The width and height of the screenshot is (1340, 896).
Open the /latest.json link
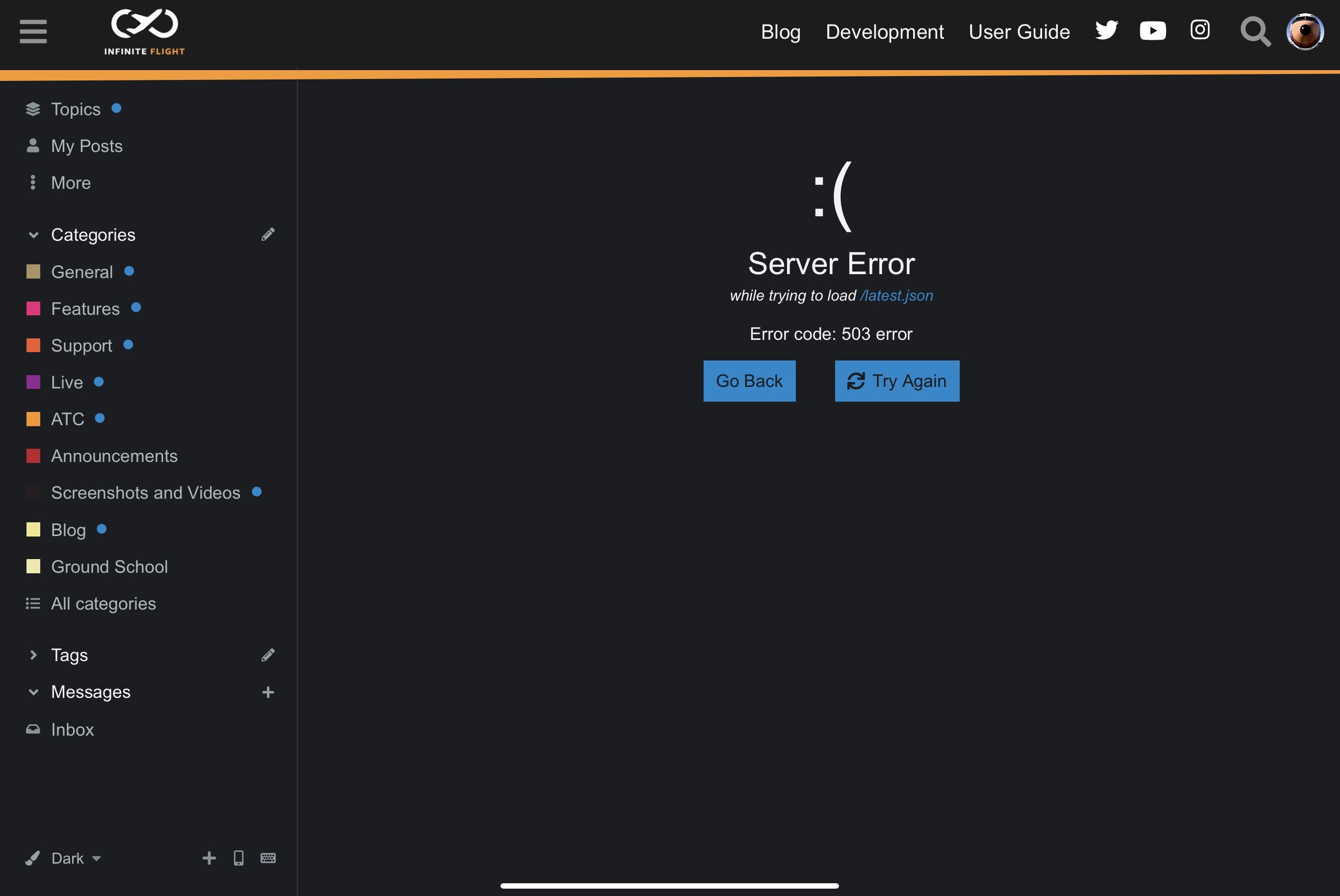pos(896,295)
